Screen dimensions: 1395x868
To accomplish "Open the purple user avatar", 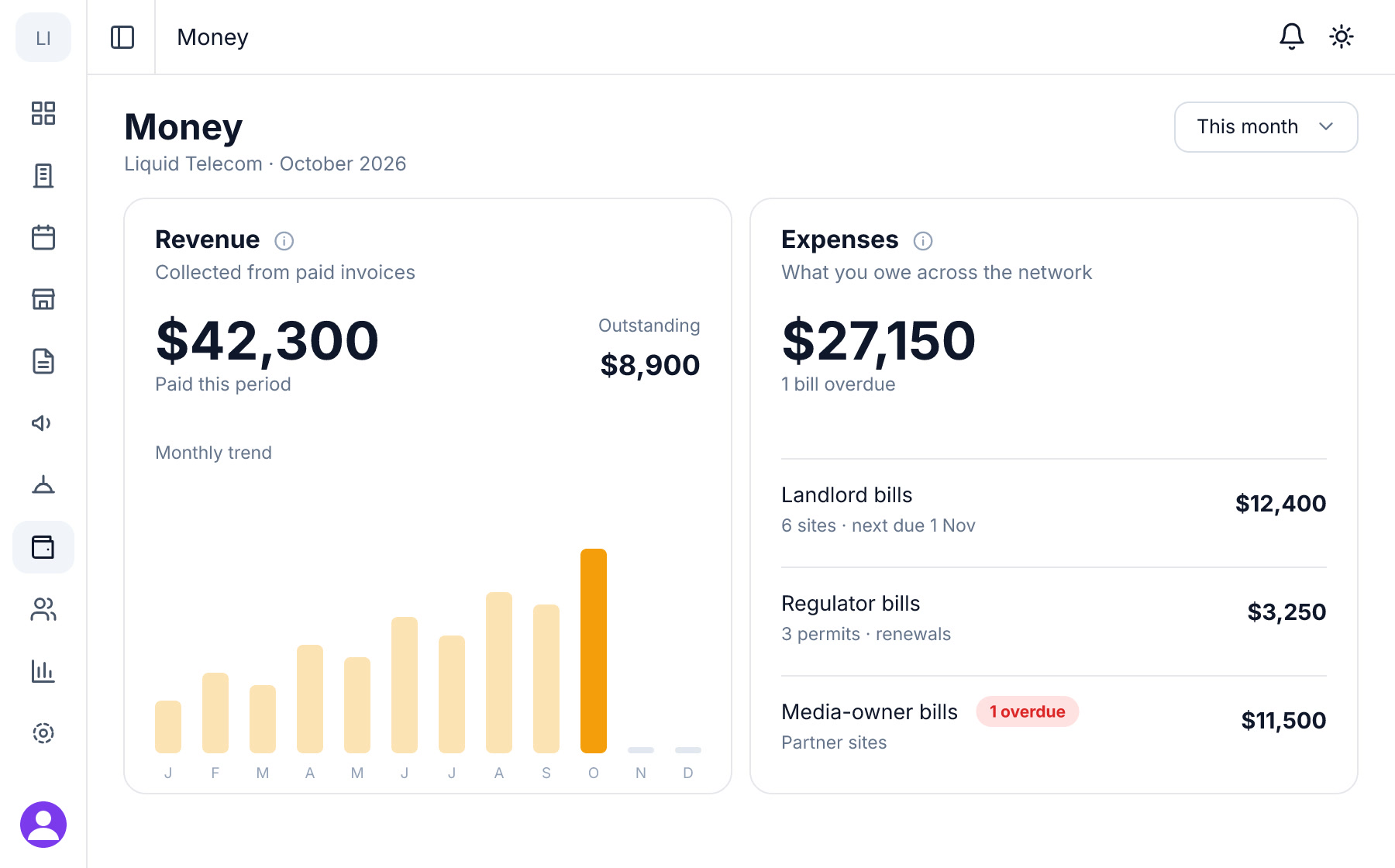I will coord(43,825).
